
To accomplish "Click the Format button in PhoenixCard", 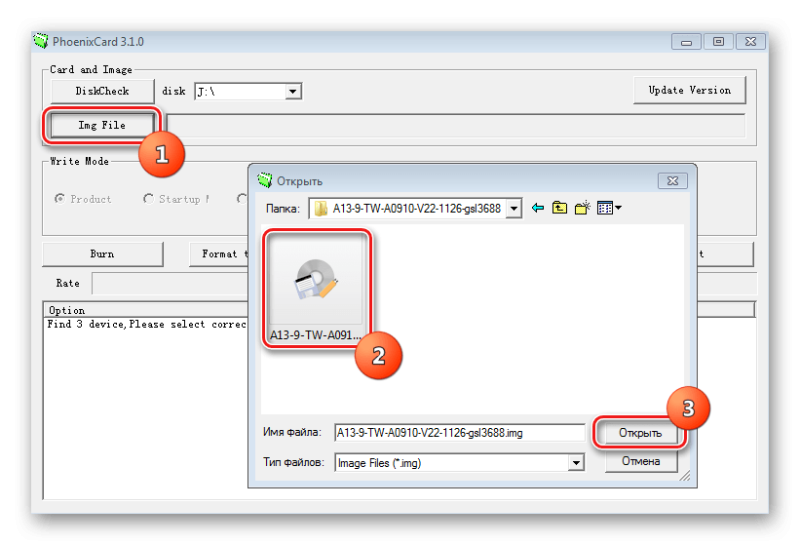I will click(219, 254).
